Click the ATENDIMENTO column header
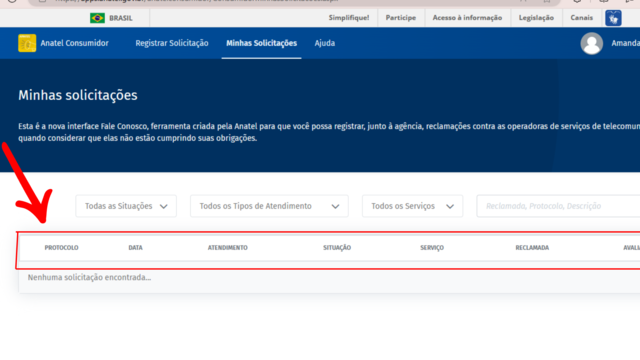The image size is (640, 360). click(x=228, y=248)
